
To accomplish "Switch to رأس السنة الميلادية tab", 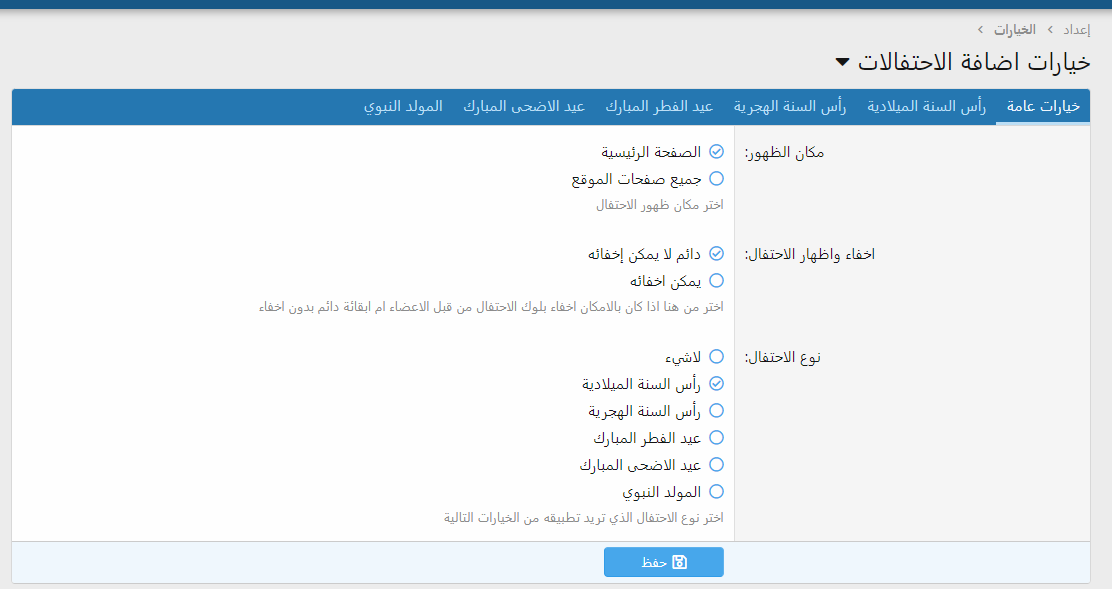I will (926, 107).
